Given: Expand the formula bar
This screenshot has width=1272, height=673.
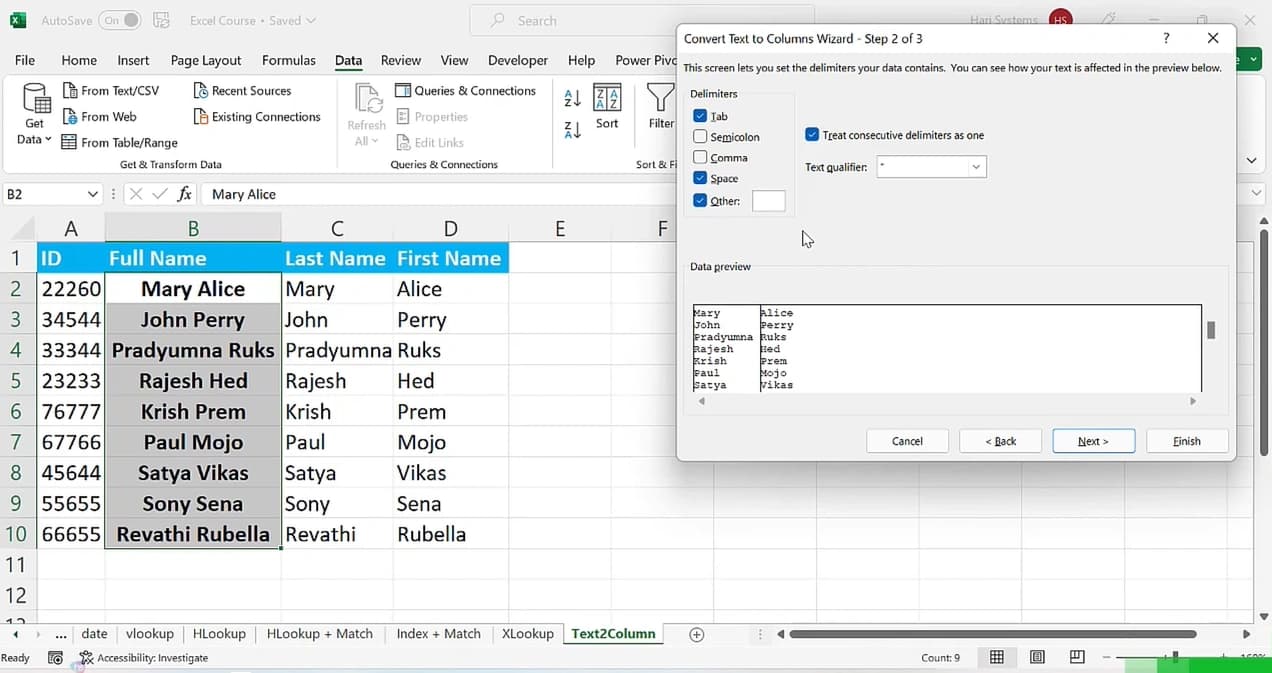Looking at the screenshot, I should (x=1257, y=194).
